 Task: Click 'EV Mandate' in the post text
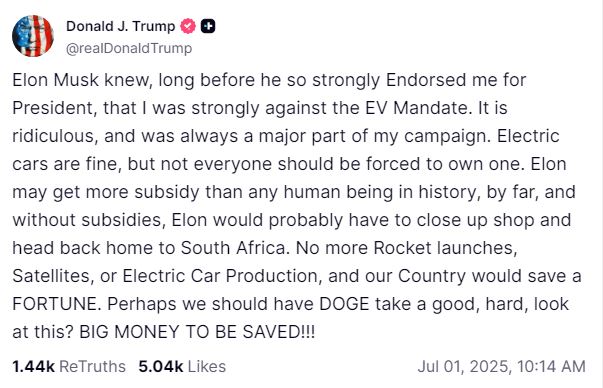click(x=417, y=108)
